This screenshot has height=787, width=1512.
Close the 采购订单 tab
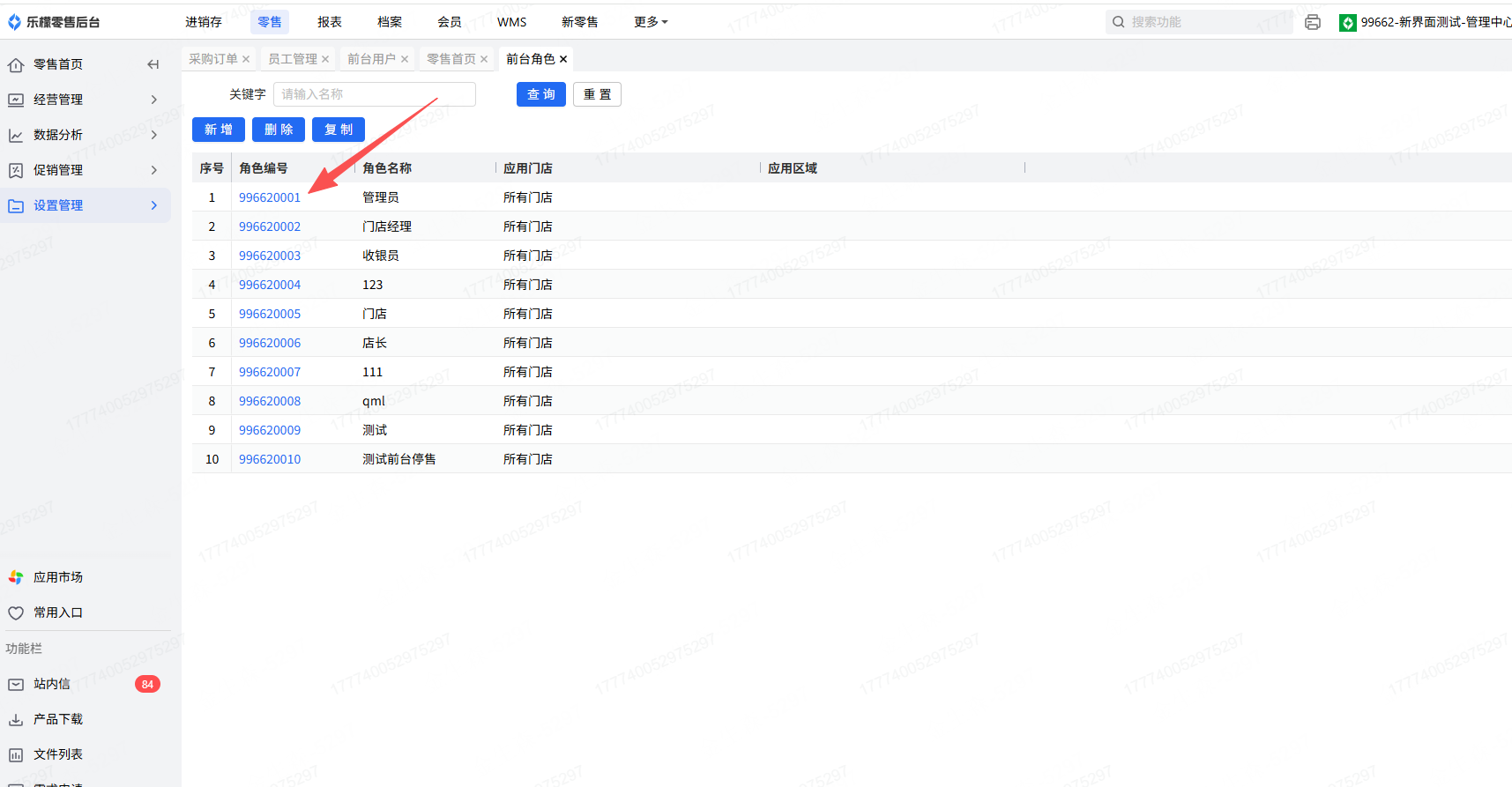[246, 59]
